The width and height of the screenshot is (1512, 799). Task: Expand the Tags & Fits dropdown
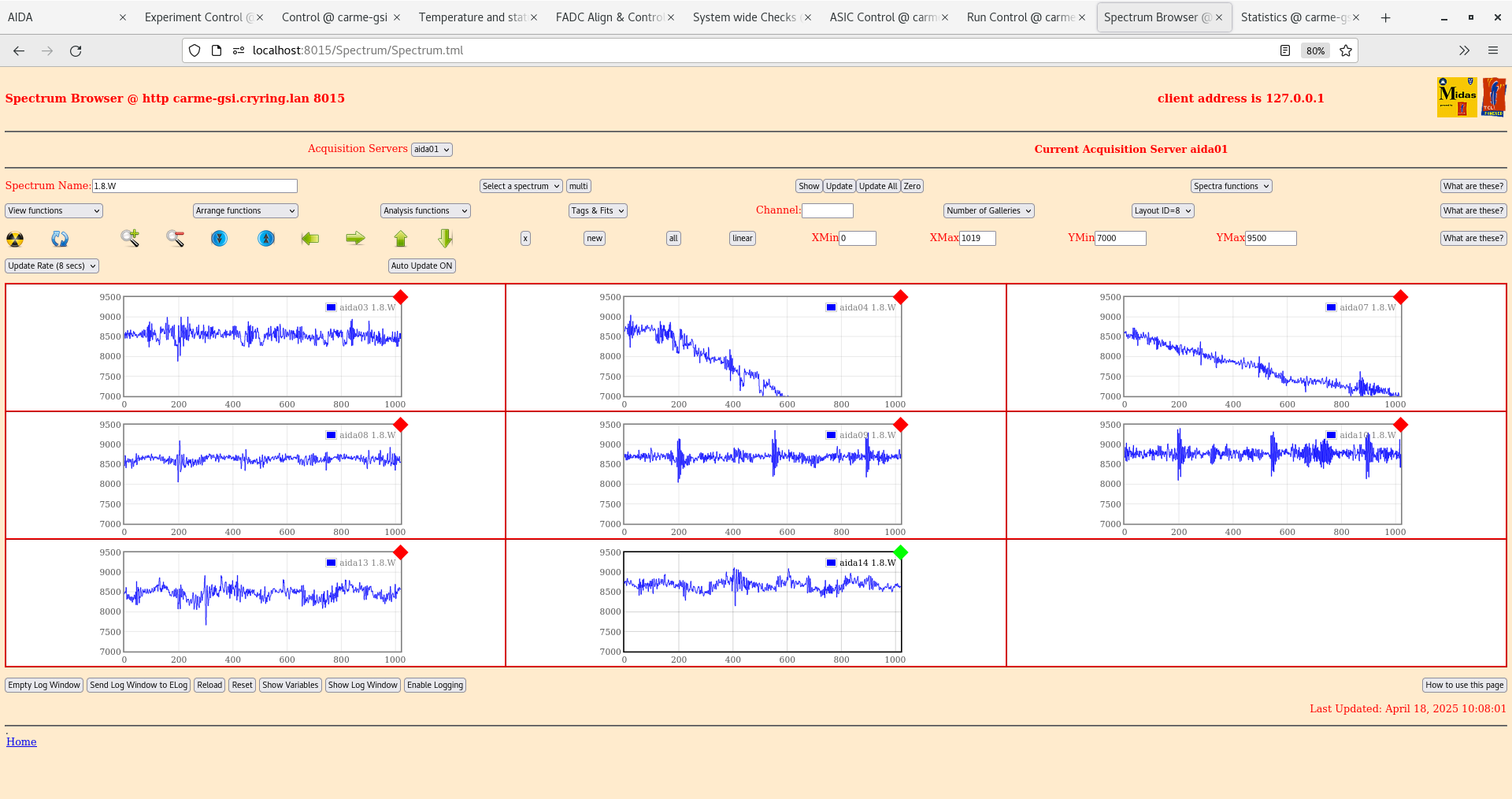598,210
